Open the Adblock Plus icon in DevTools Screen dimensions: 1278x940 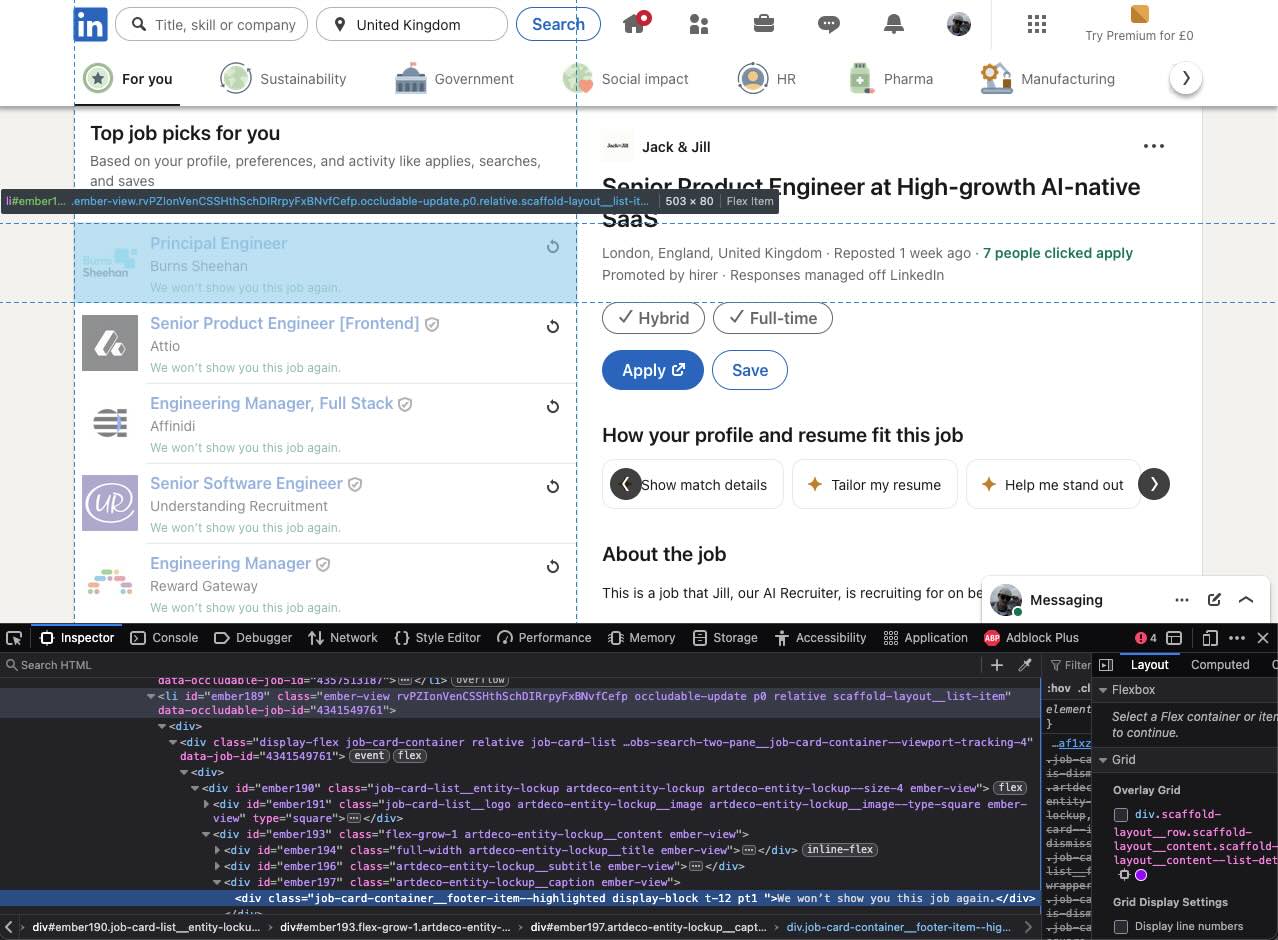coord(991,637)
